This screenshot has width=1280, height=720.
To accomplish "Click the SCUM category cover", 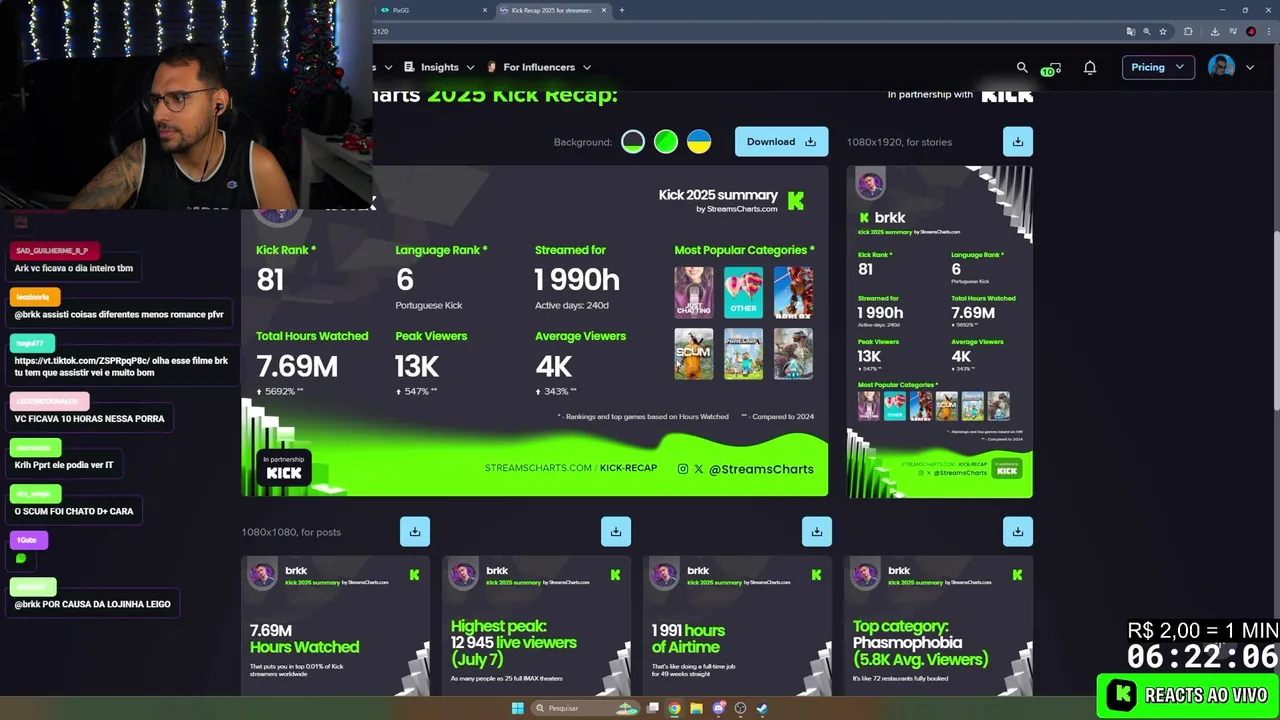I will pos(693,354).
